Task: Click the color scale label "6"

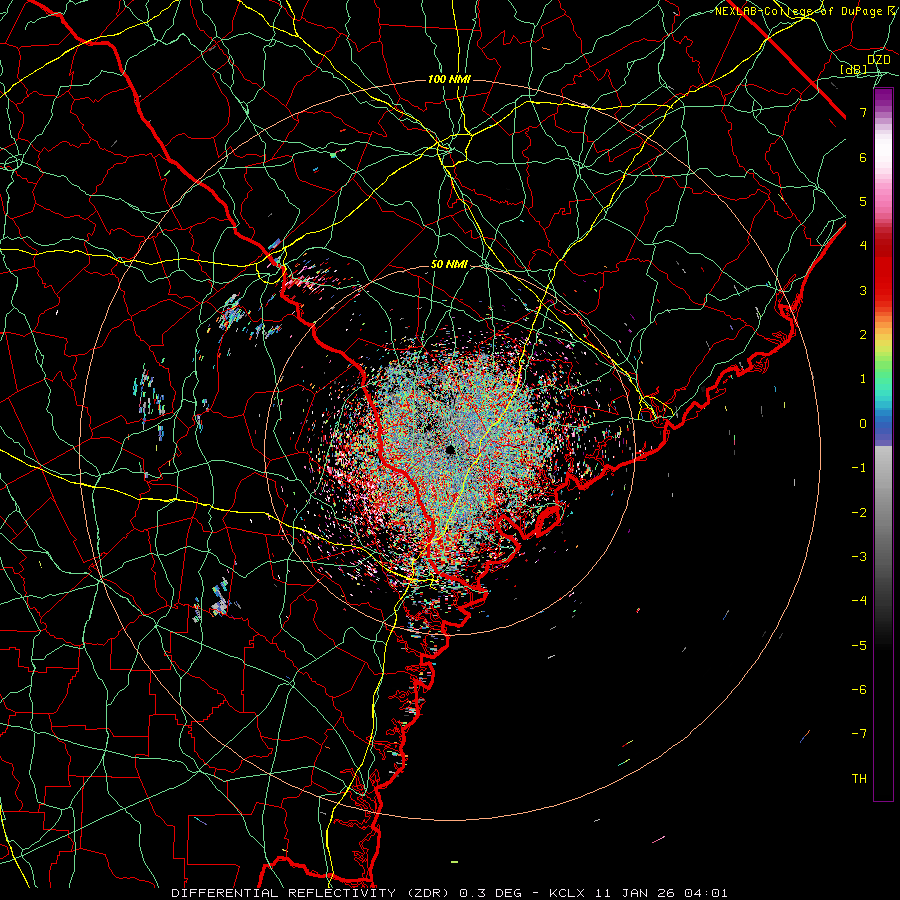Action: pyautogui.click(x=863, y=157)
